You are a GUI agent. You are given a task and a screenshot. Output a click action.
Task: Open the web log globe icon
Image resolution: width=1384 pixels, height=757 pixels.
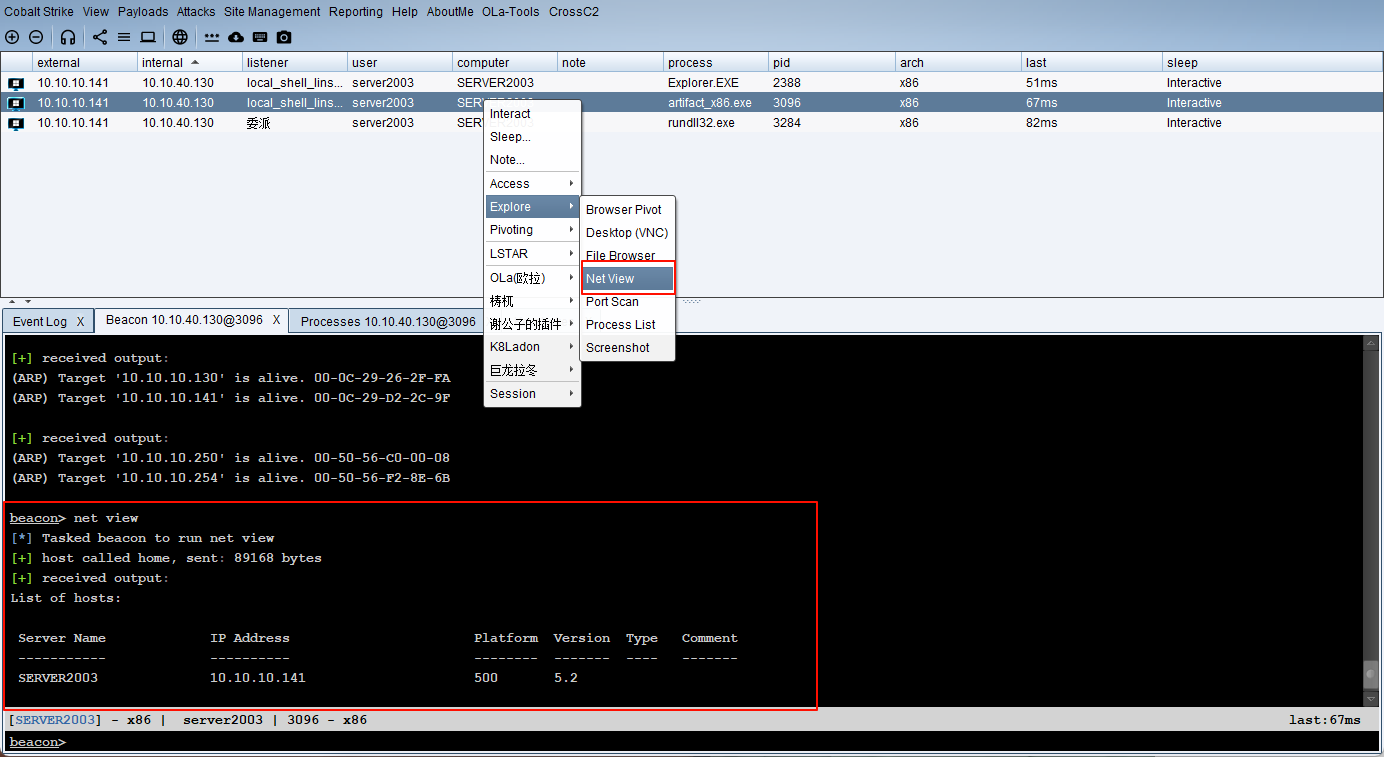180,37
